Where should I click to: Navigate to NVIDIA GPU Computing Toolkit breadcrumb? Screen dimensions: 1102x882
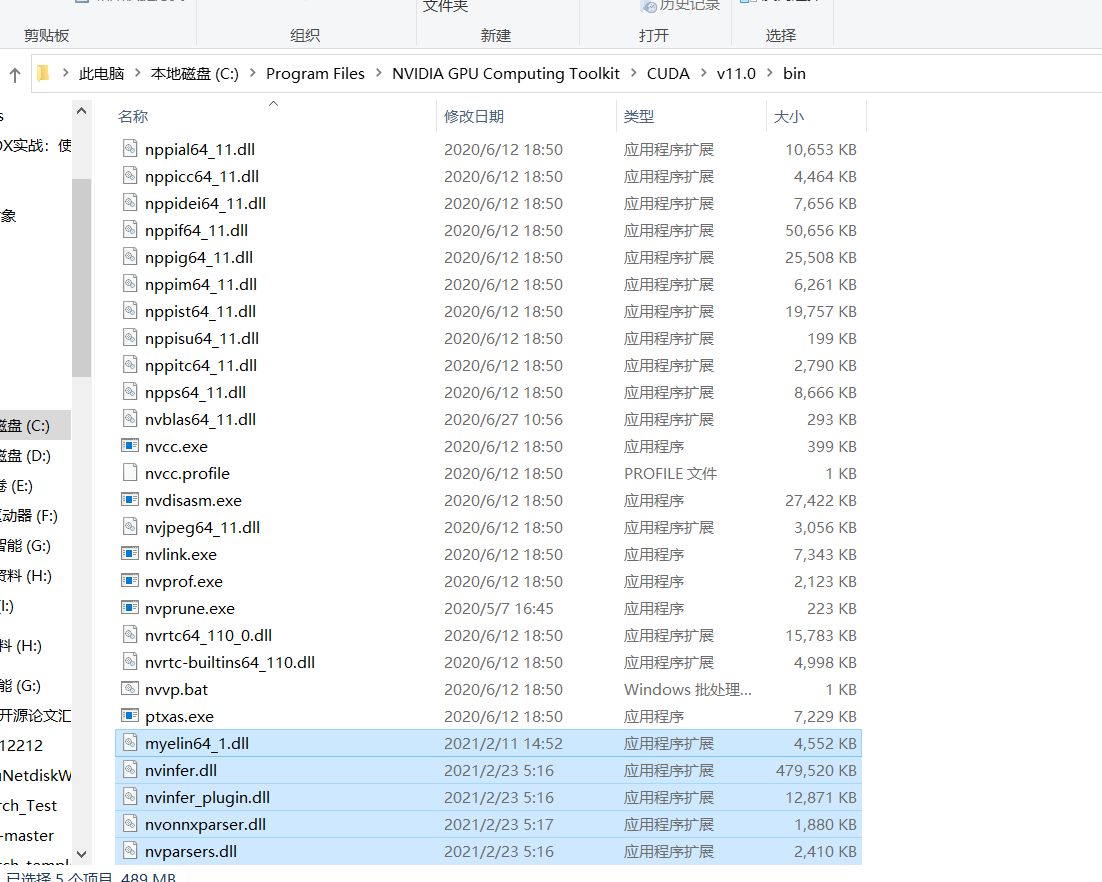[x=505, y=73]
